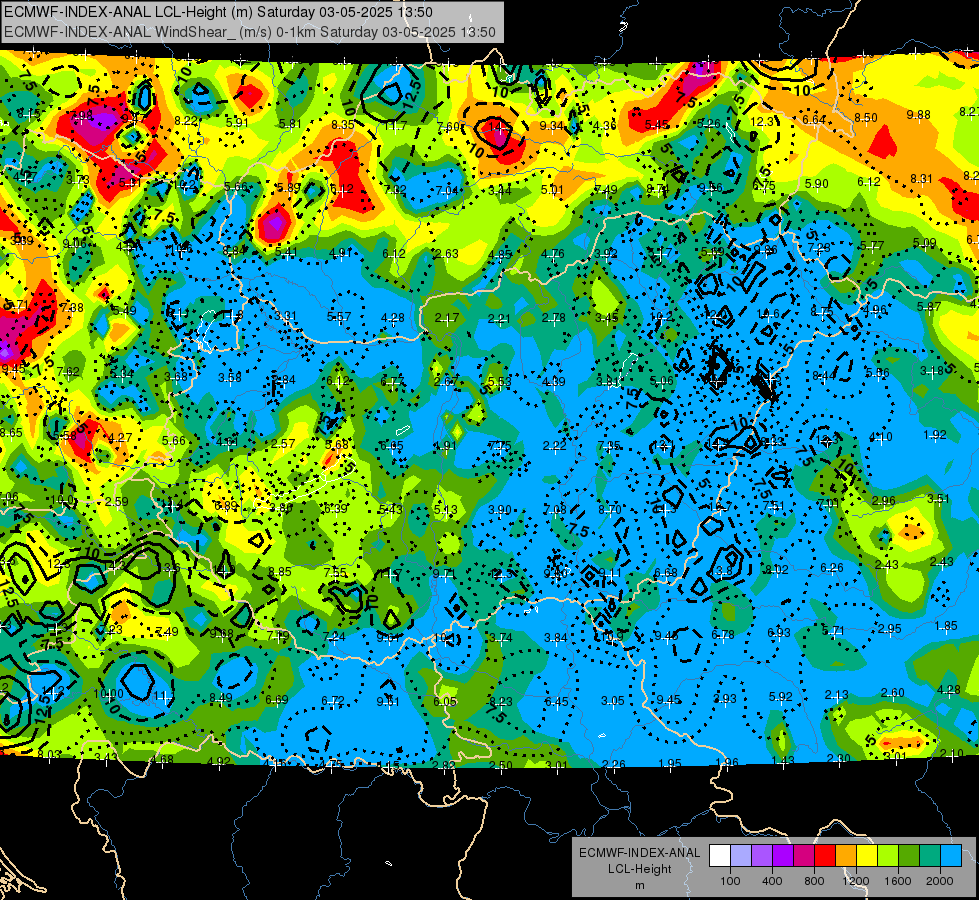Click the '2000' legend scale label

(940, 881)
